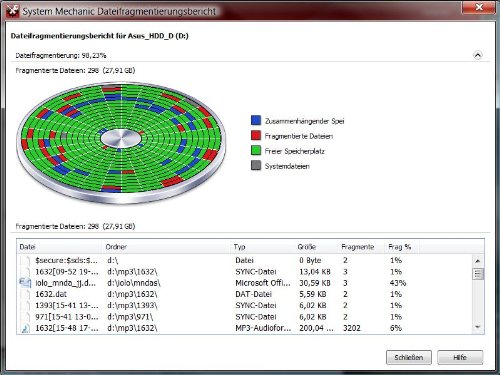Click the 13,04 KB size cell
The width and height of the screenshot is (500, 375).
point(315,272)
